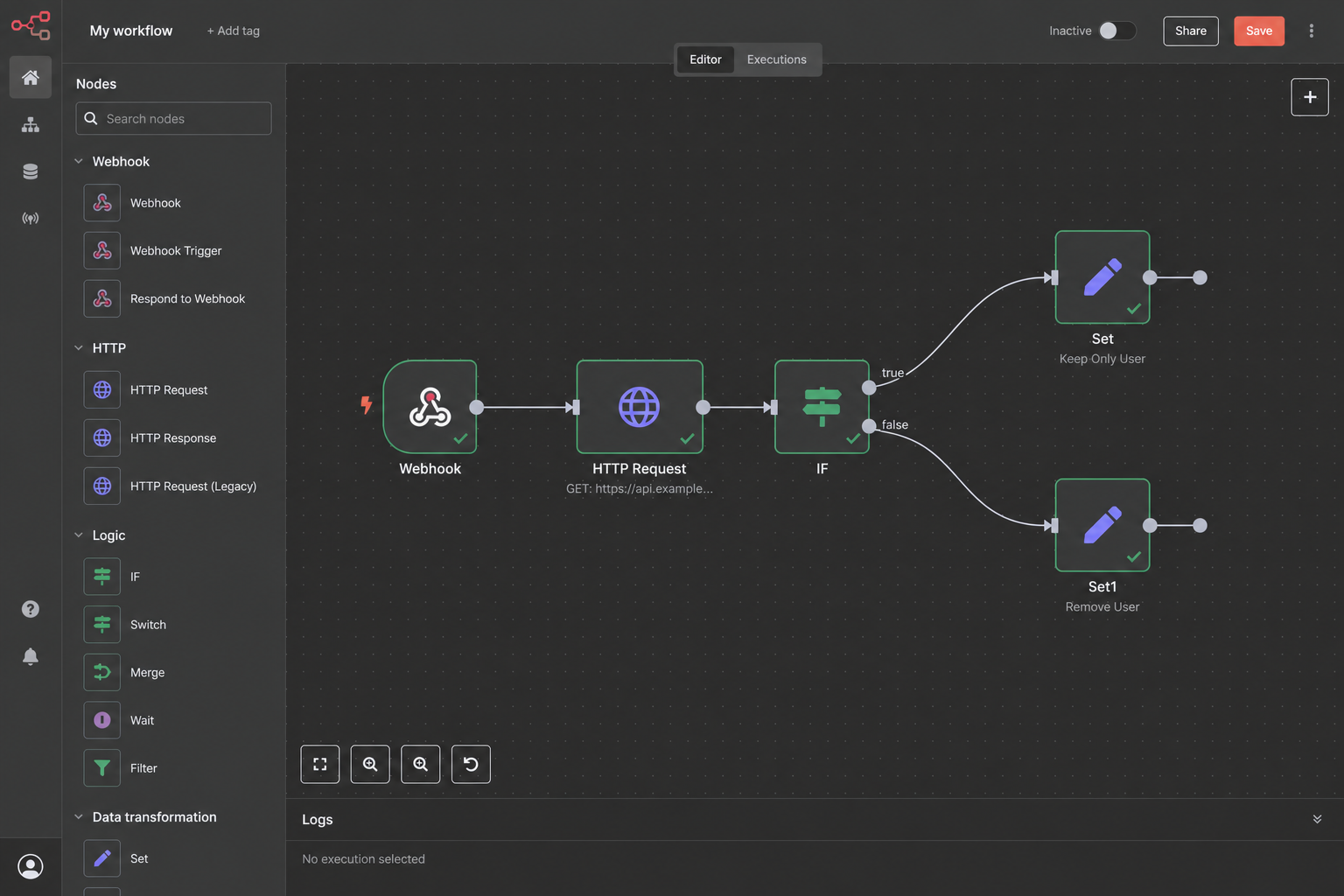The height and width of the screenshot is (896, 1344).
Task: Click the red lightning trigger icon
Action: pos(367,404)
